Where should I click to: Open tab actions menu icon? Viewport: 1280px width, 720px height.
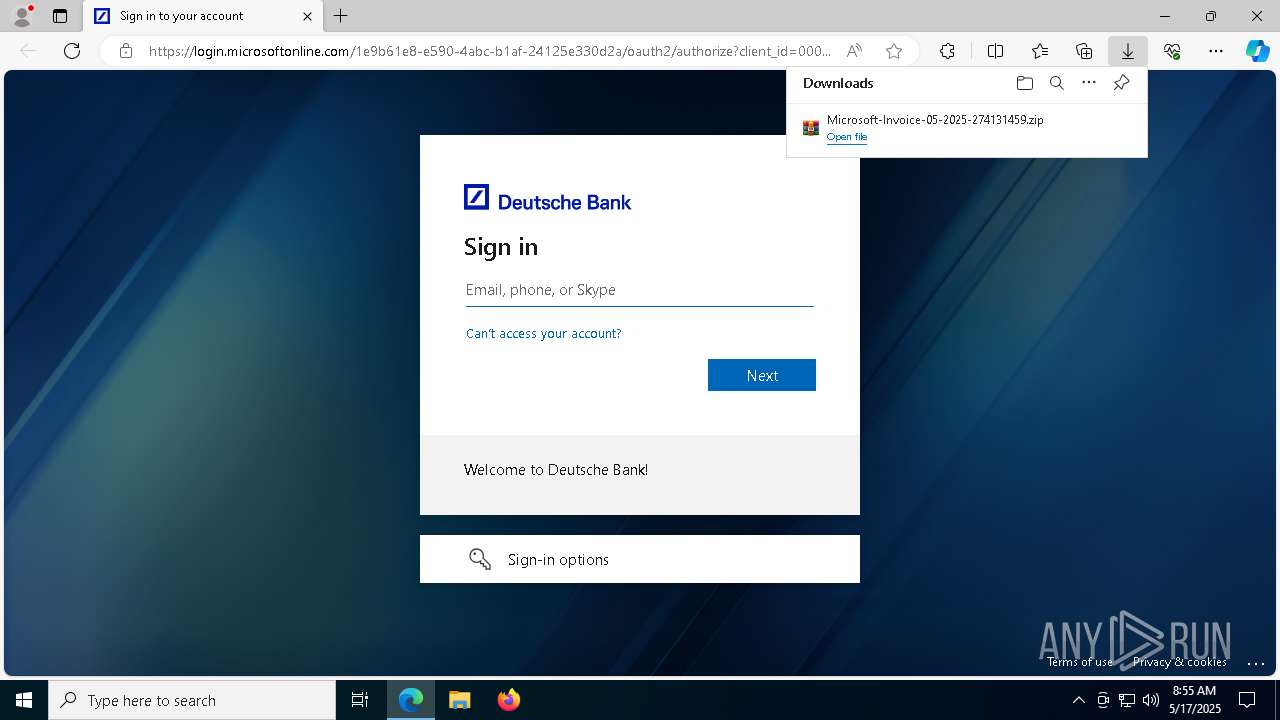pyautogui.click(x=60, y=16)
